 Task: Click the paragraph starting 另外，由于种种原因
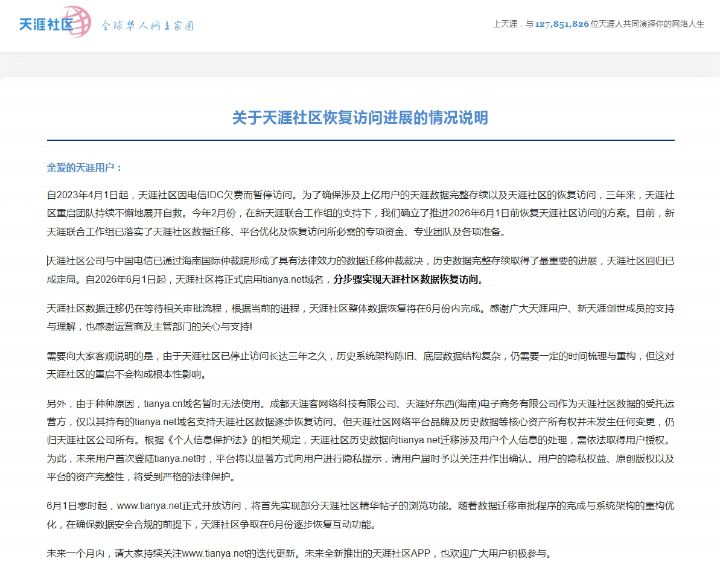pos(360,440)
